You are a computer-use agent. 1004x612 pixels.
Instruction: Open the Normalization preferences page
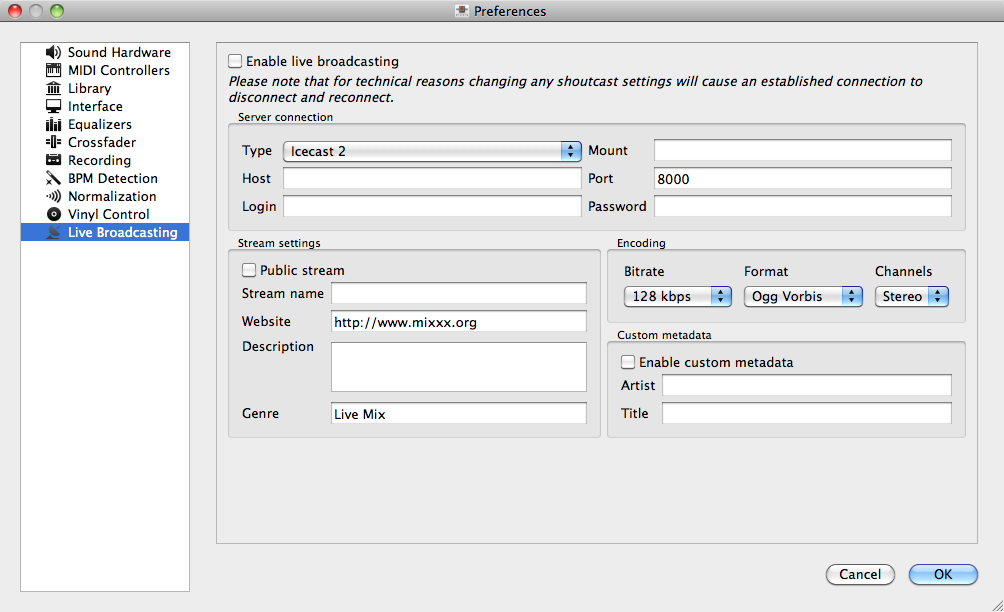(x=112, y=196)
